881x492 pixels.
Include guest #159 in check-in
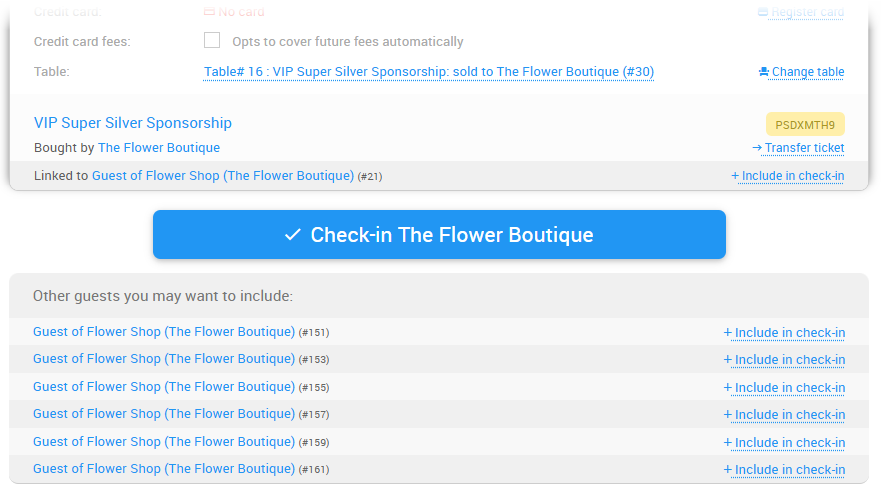[785, 443]
